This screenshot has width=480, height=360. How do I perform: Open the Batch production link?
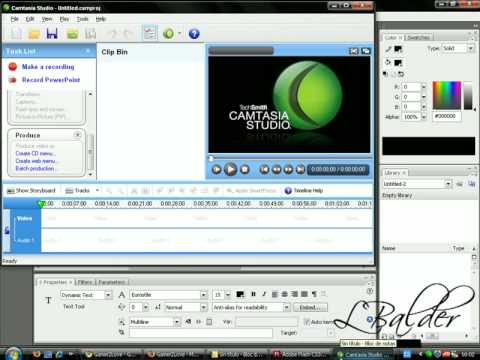[35, 169]
